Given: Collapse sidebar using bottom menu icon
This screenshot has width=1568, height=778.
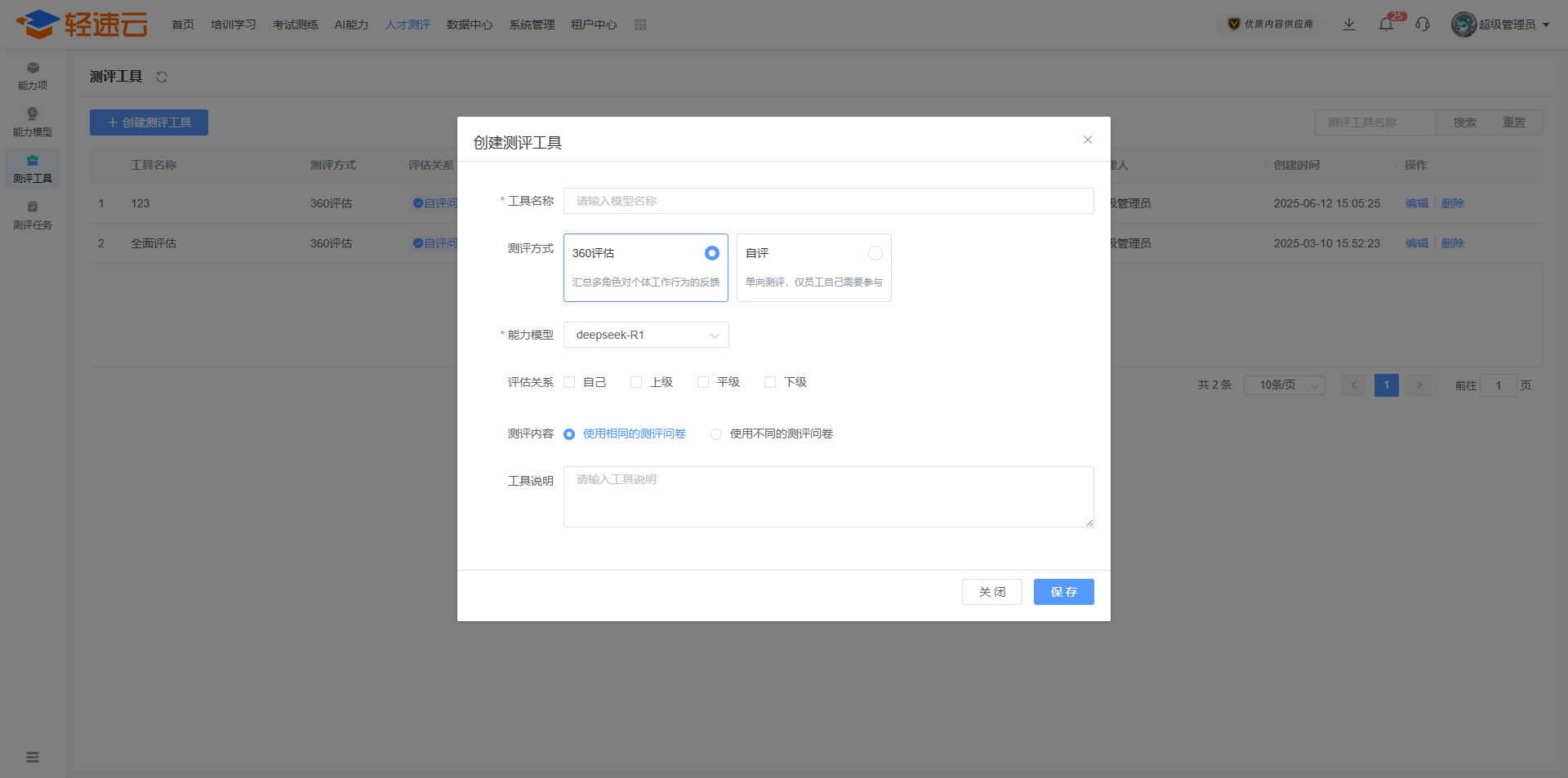Looking at the screenshot, I should [33, 758].
